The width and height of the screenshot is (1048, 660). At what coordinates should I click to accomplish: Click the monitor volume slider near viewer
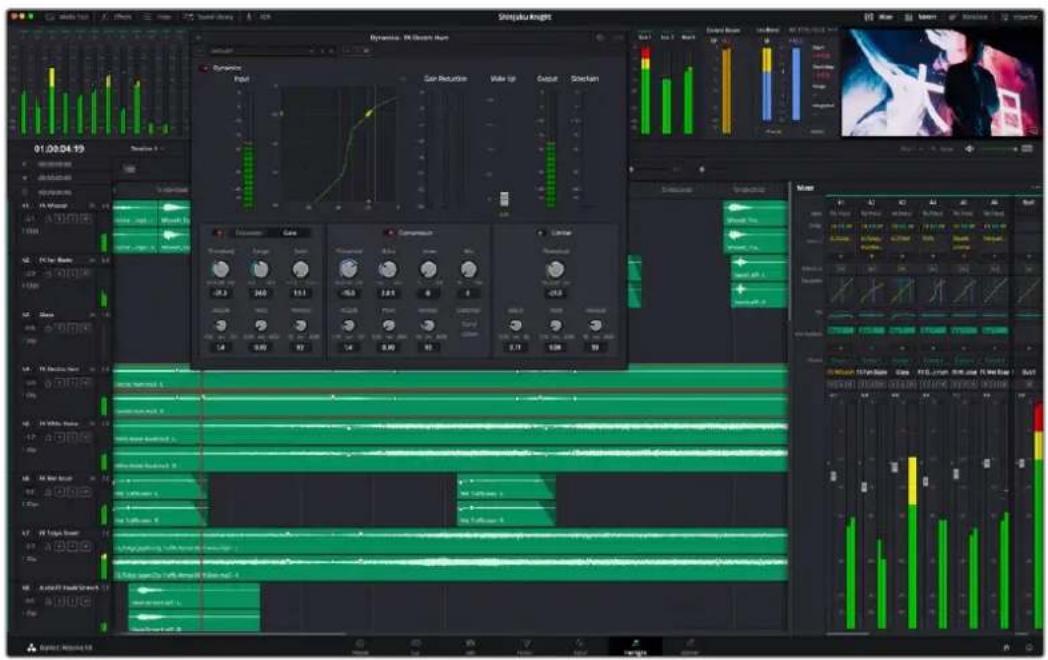coord(999,148)
